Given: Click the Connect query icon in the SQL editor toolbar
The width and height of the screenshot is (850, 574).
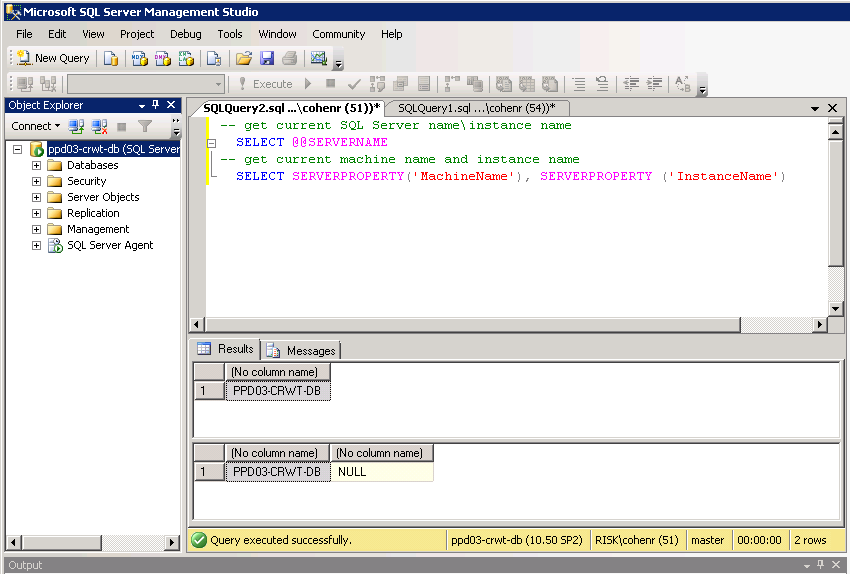Looking at the screenshot, I should click(x=25, y=84).
